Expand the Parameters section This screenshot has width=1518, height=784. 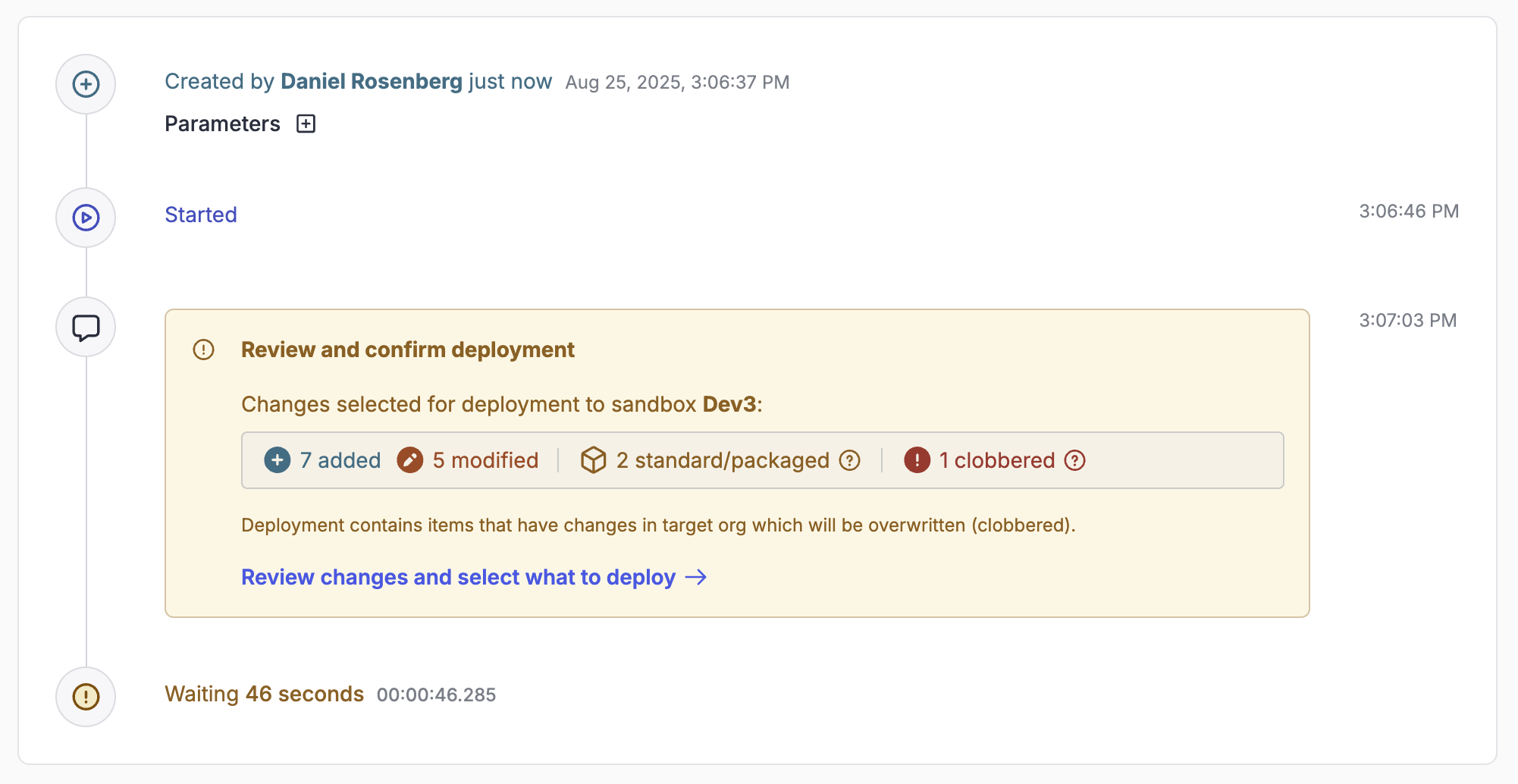tap(306, 124)
